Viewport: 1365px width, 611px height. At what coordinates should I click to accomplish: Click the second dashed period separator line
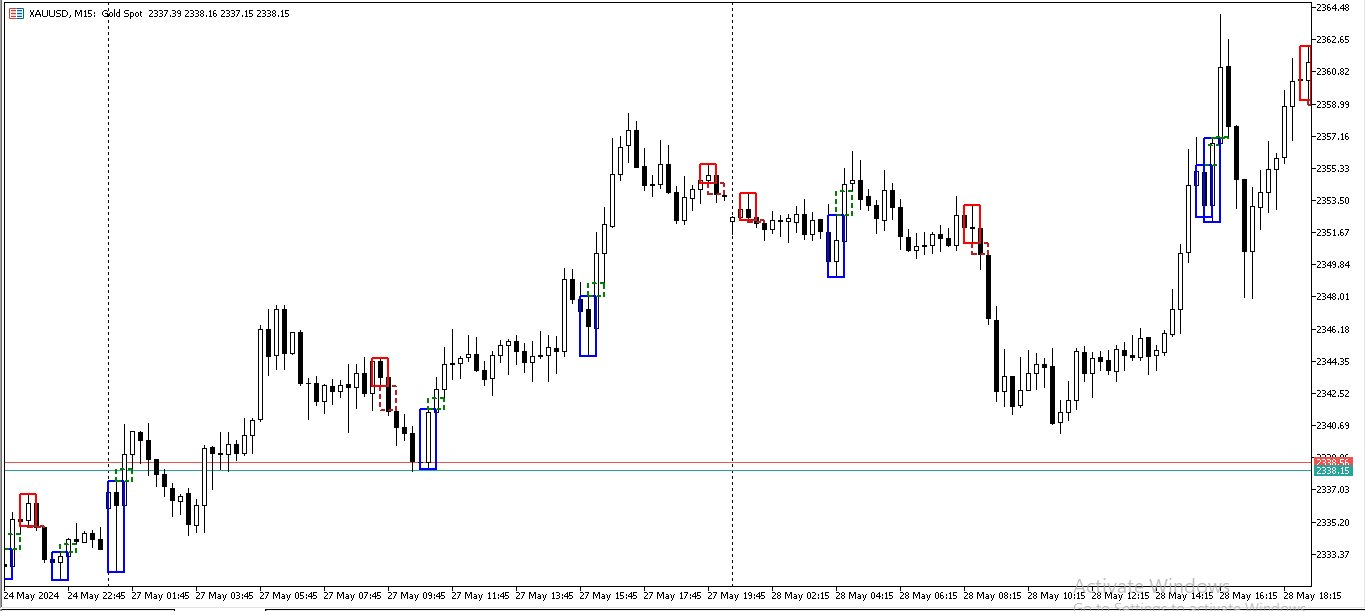click(733, 300)
